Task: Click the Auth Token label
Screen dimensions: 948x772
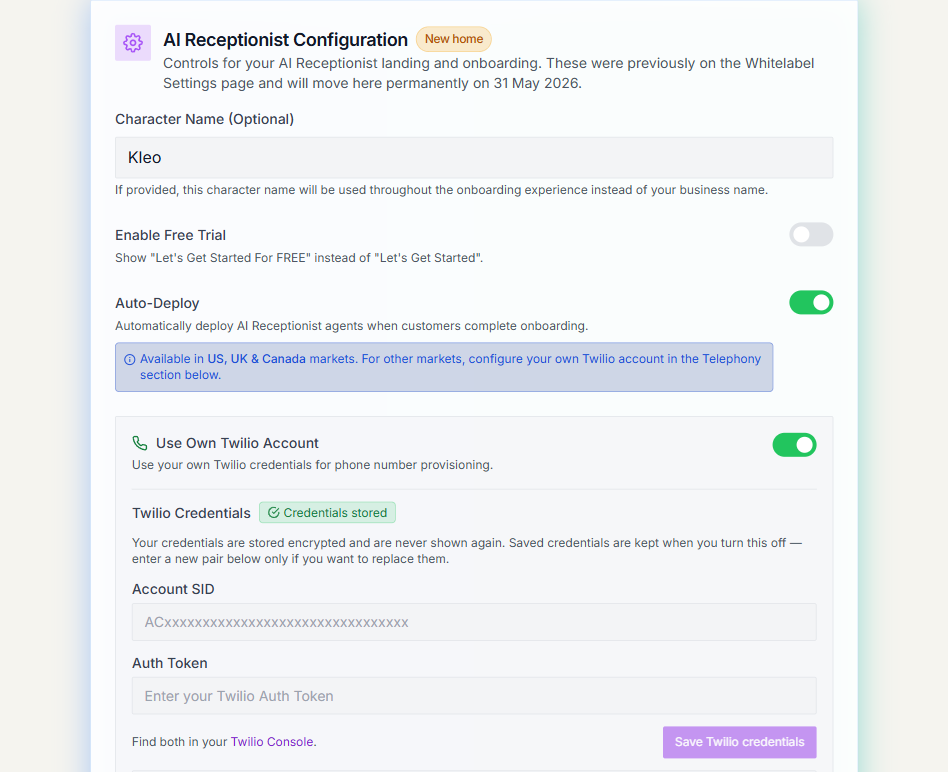Action: [x=169, y=663]
